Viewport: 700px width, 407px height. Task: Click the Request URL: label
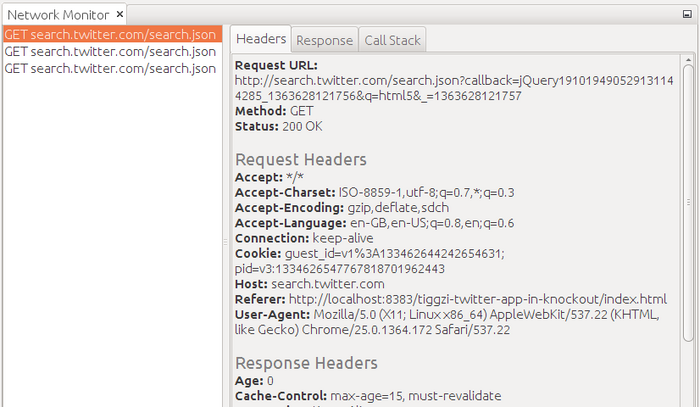point(276,65)
